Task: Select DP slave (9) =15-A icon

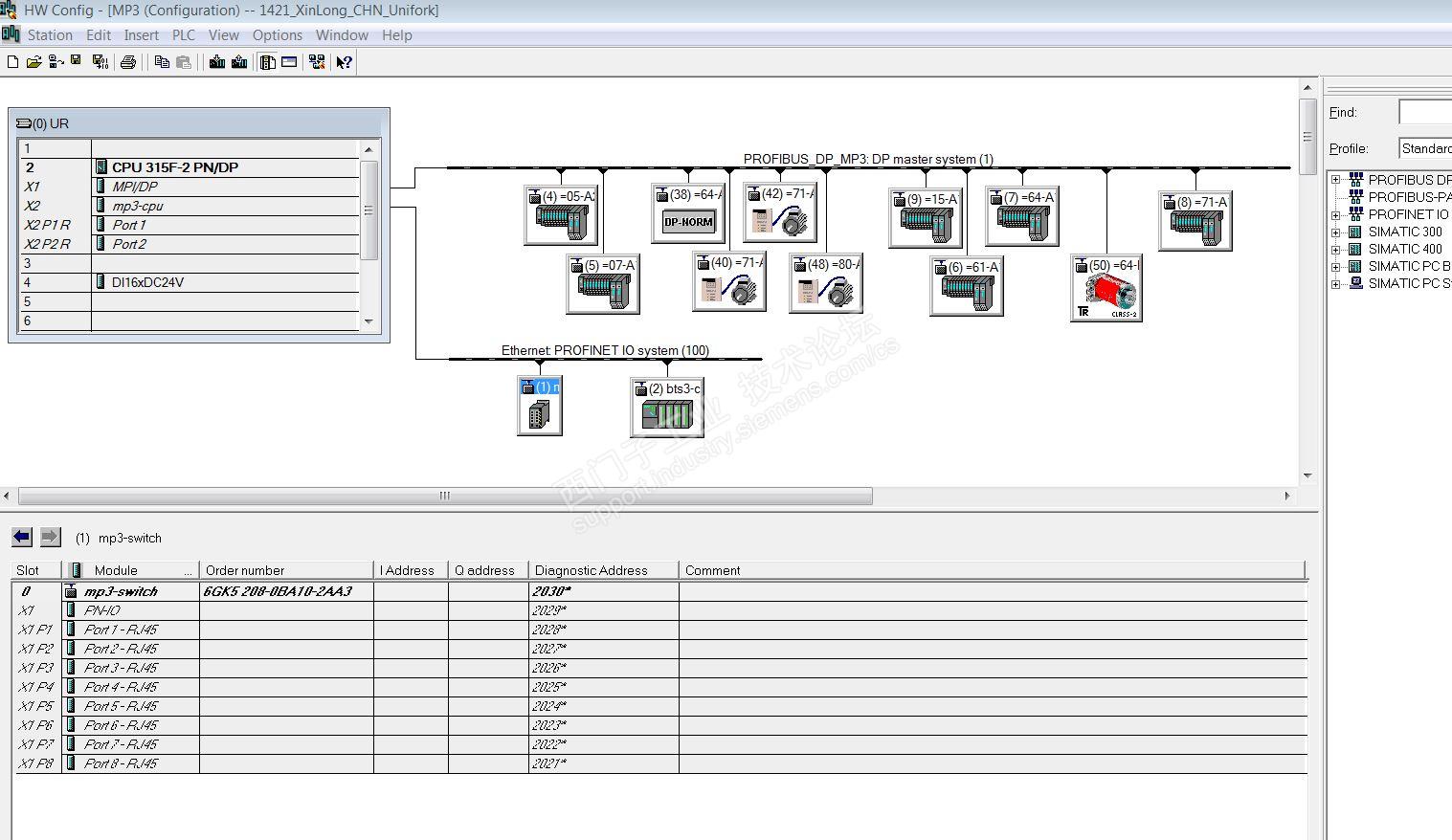Action: point(926,218)
